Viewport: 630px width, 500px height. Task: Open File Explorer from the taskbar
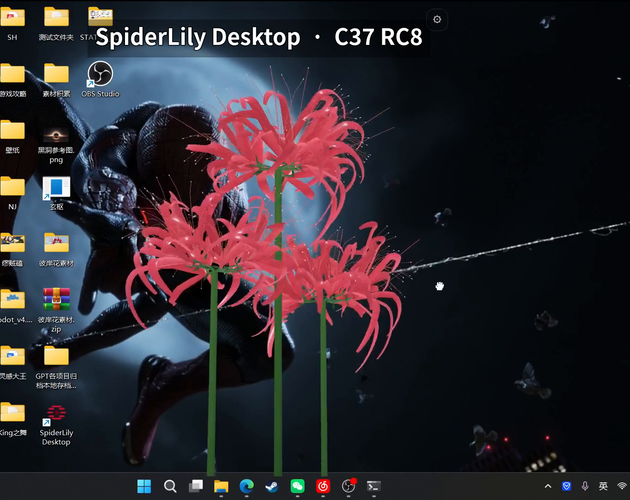tap(221, 486)
